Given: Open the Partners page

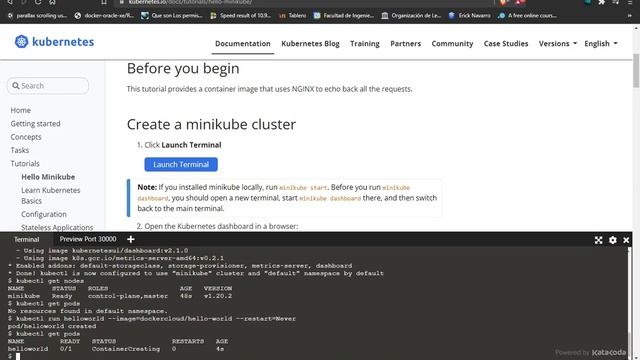Looking at the screenshot, I should [405, 44].
